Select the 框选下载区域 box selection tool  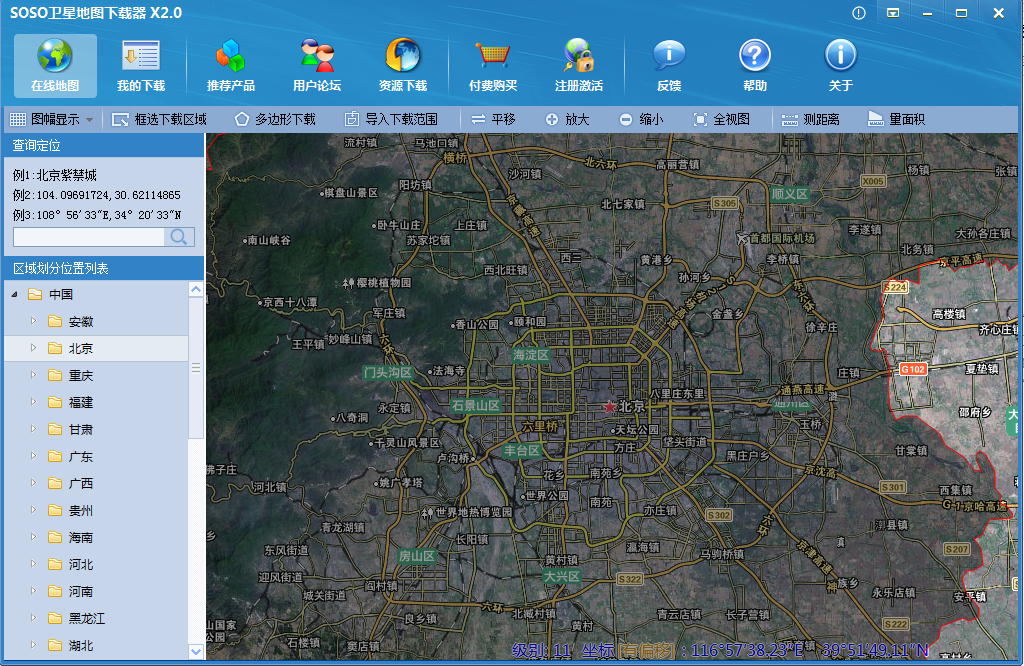coord(159,119)
